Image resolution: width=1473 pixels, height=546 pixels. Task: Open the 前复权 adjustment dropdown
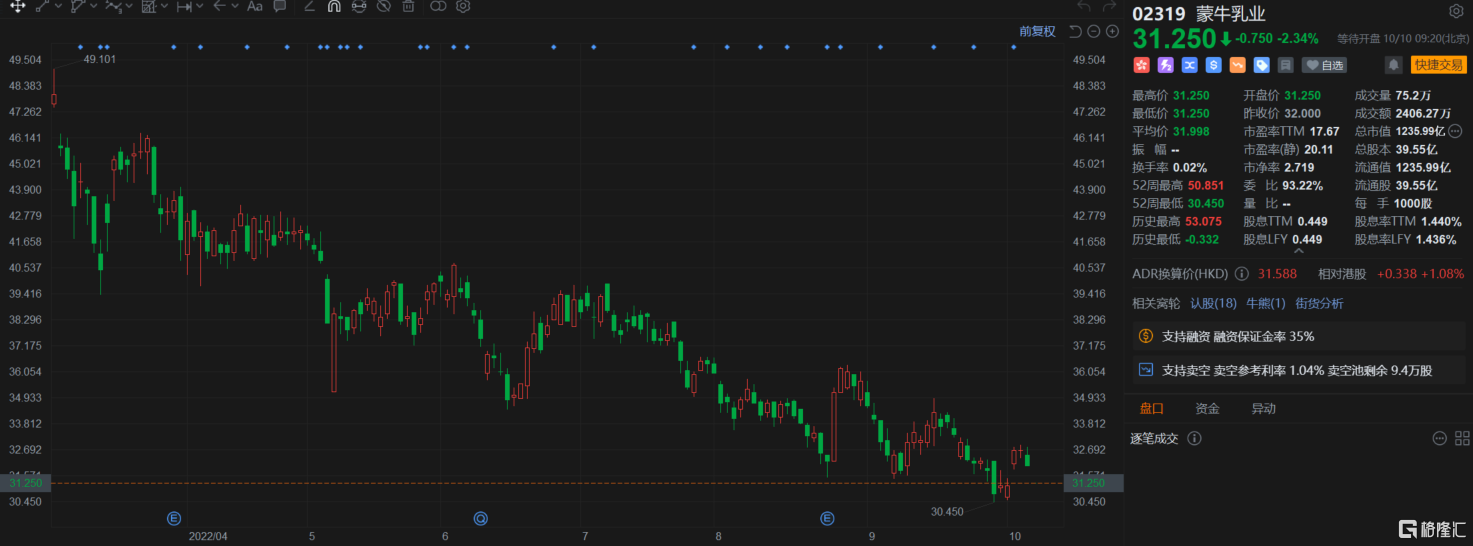click(x=1038, y=31)
